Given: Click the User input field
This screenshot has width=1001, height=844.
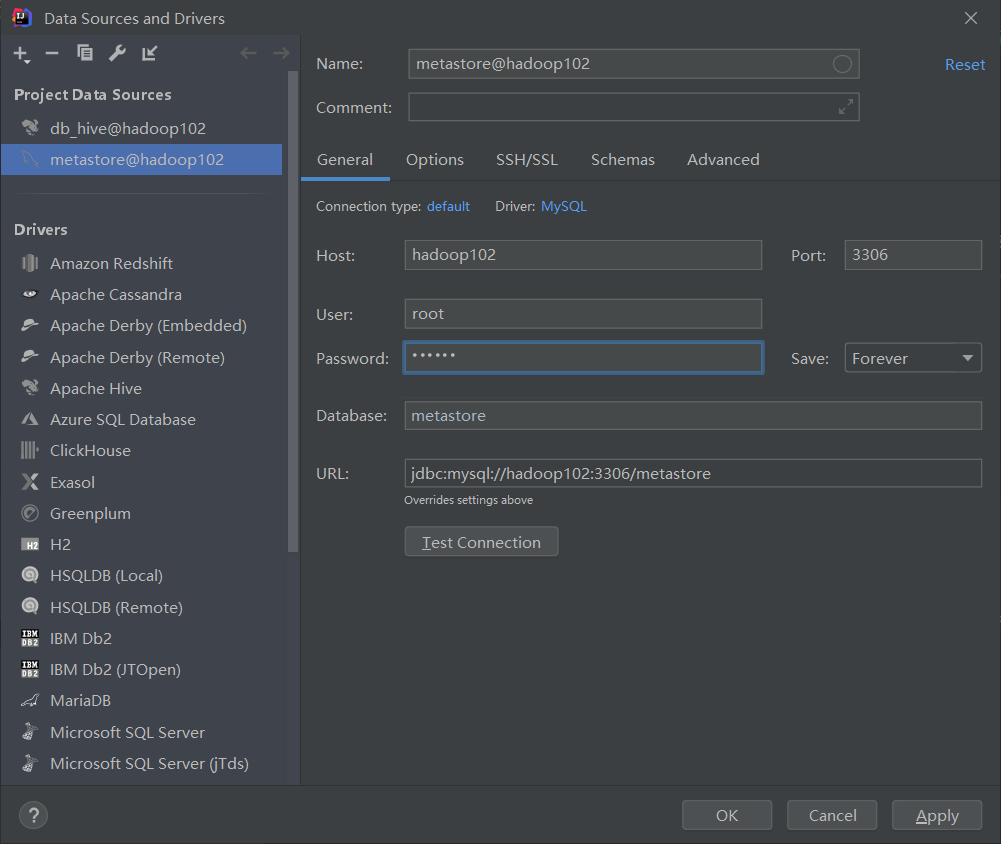Looking at the screenshot, I should tap(583, 313).
